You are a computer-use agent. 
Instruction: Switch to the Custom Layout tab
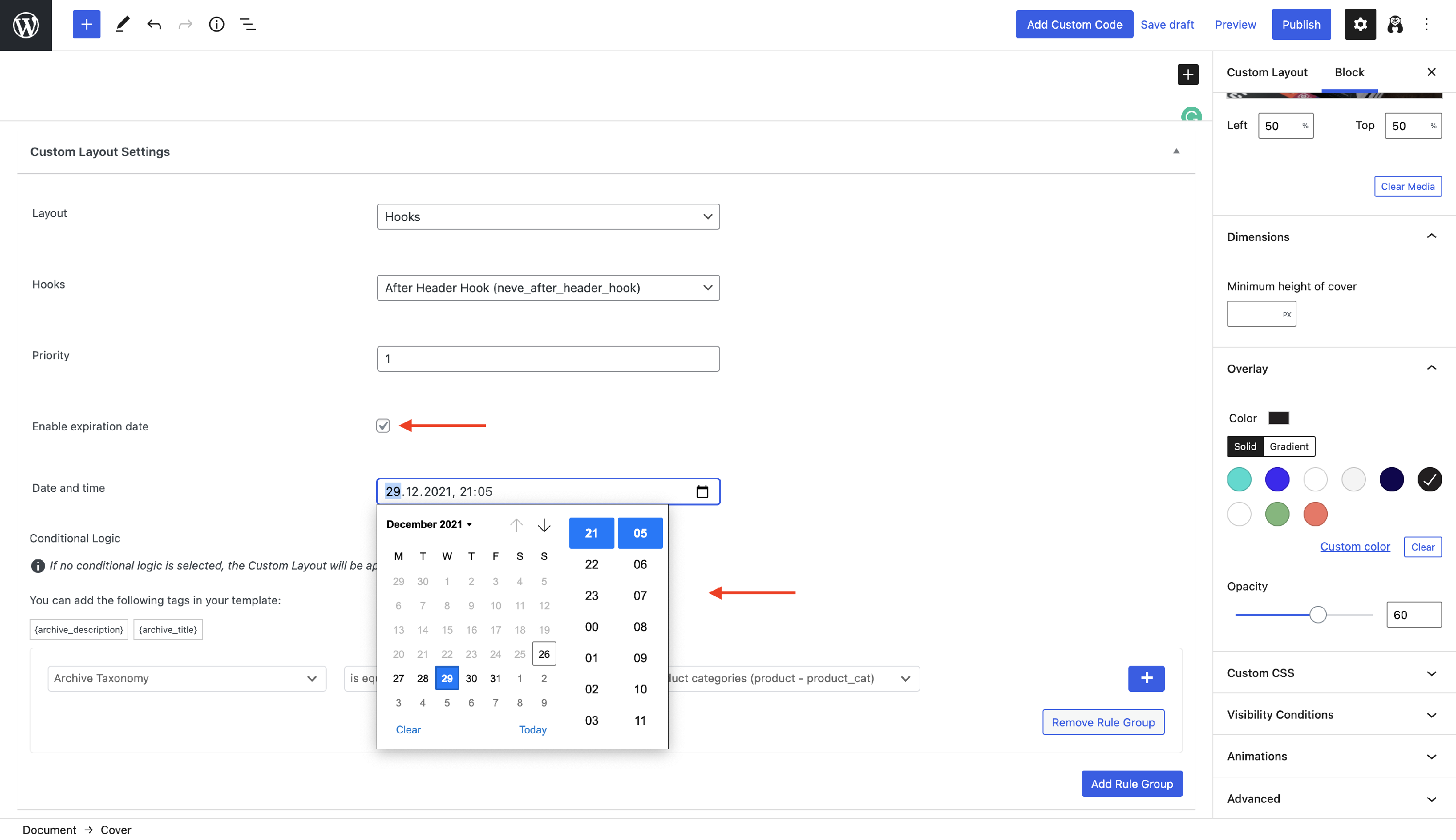click(1267, 71)
